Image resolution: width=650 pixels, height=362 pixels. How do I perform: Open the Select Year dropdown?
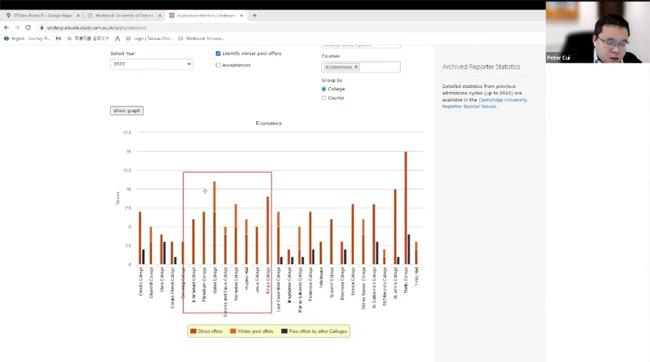click(x=151, y=64)
